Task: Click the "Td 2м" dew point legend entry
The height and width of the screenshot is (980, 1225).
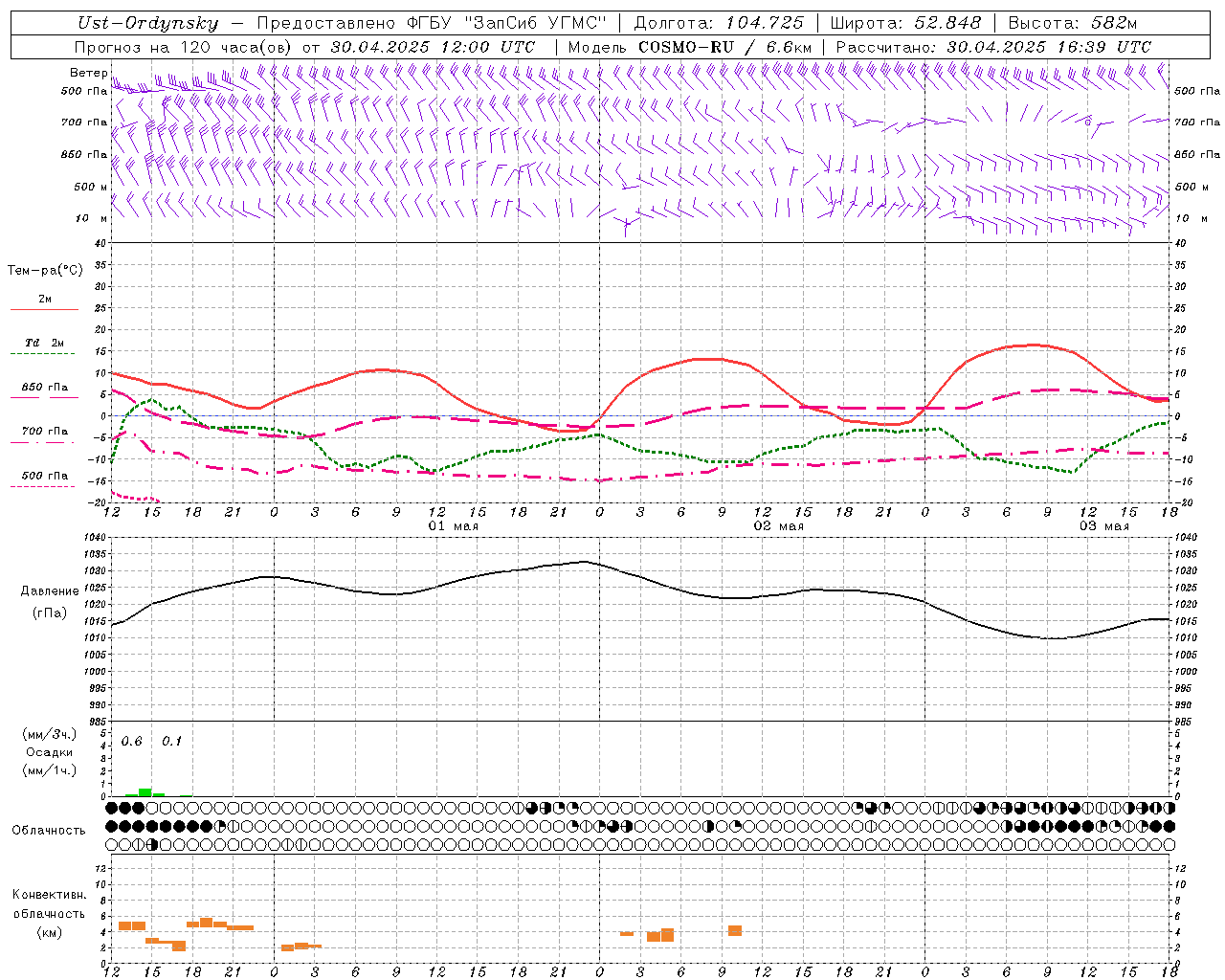Action: pos(45,343)
